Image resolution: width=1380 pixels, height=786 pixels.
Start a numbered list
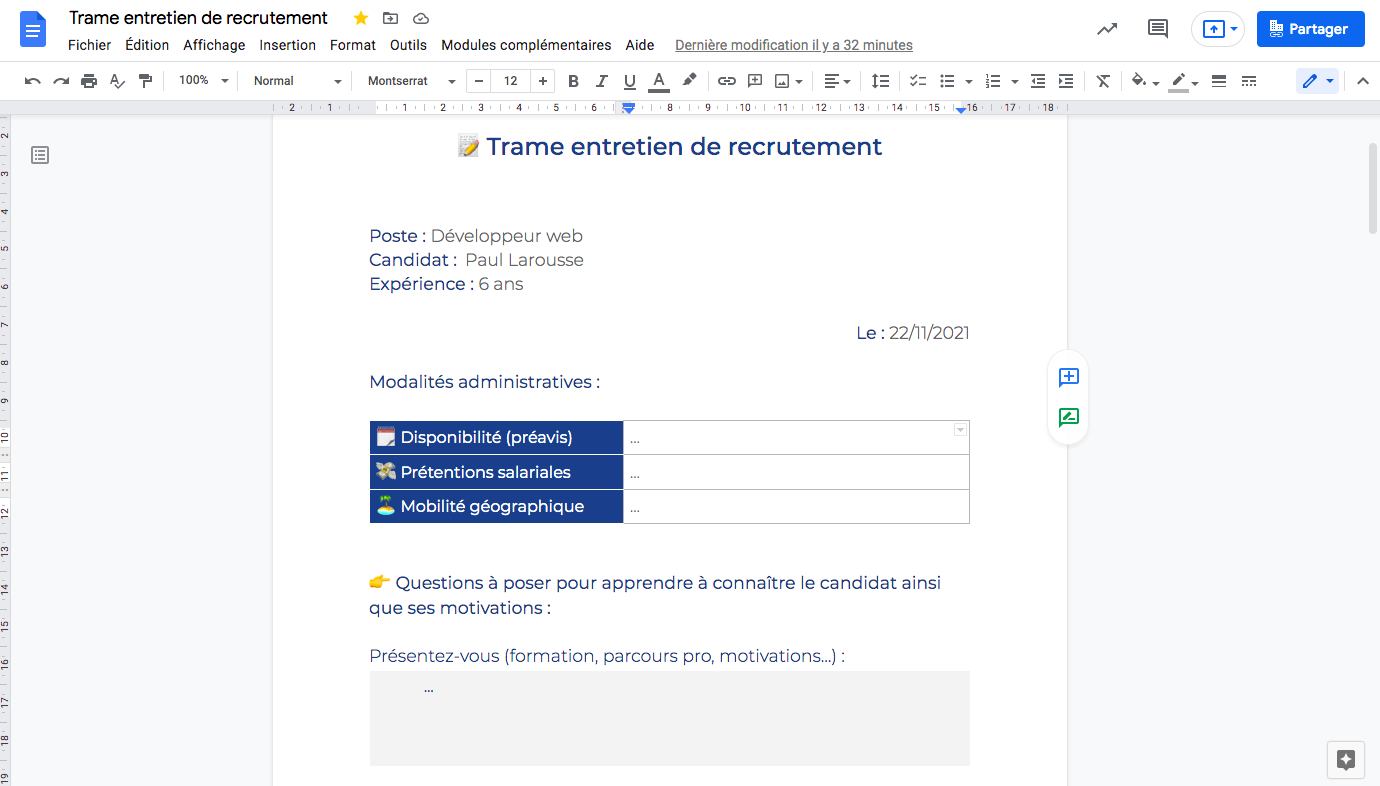[x=993, y=81]
